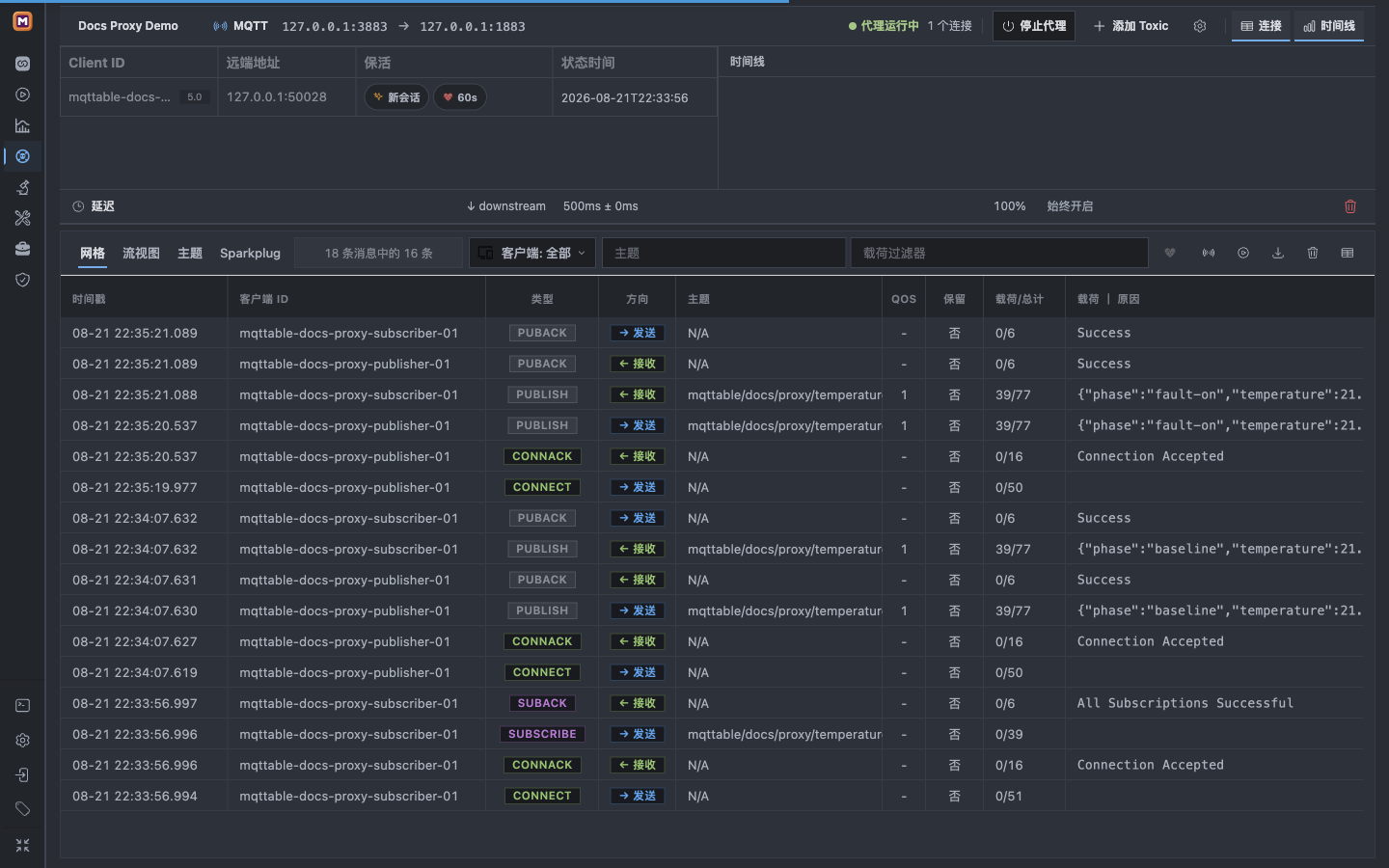The image size is (1389, 868).
Task: Open the connections link icon in sidebar
Action: coord(22,64)
